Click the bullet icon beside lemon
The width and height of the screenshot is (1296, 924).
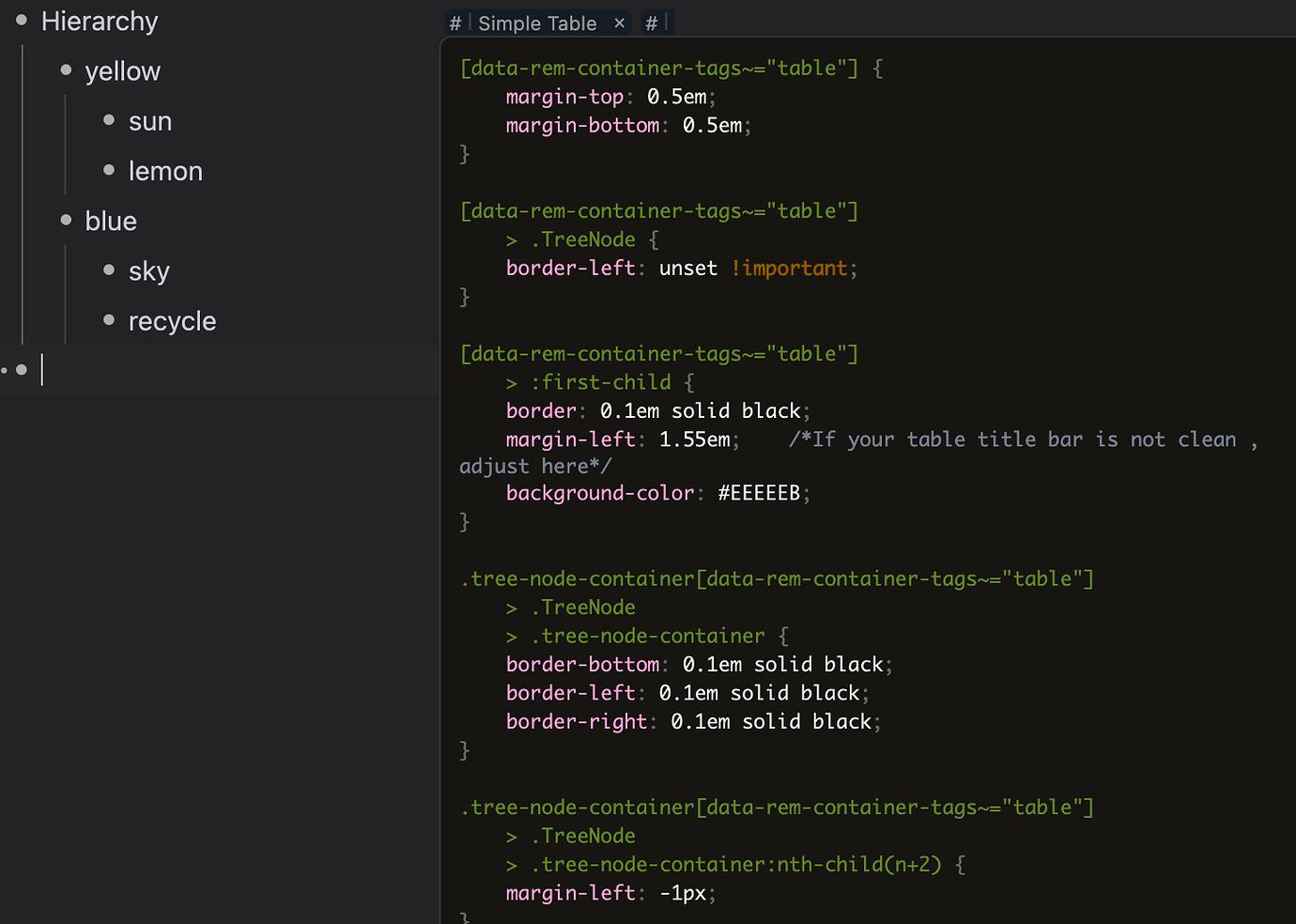tap(110, 169)
